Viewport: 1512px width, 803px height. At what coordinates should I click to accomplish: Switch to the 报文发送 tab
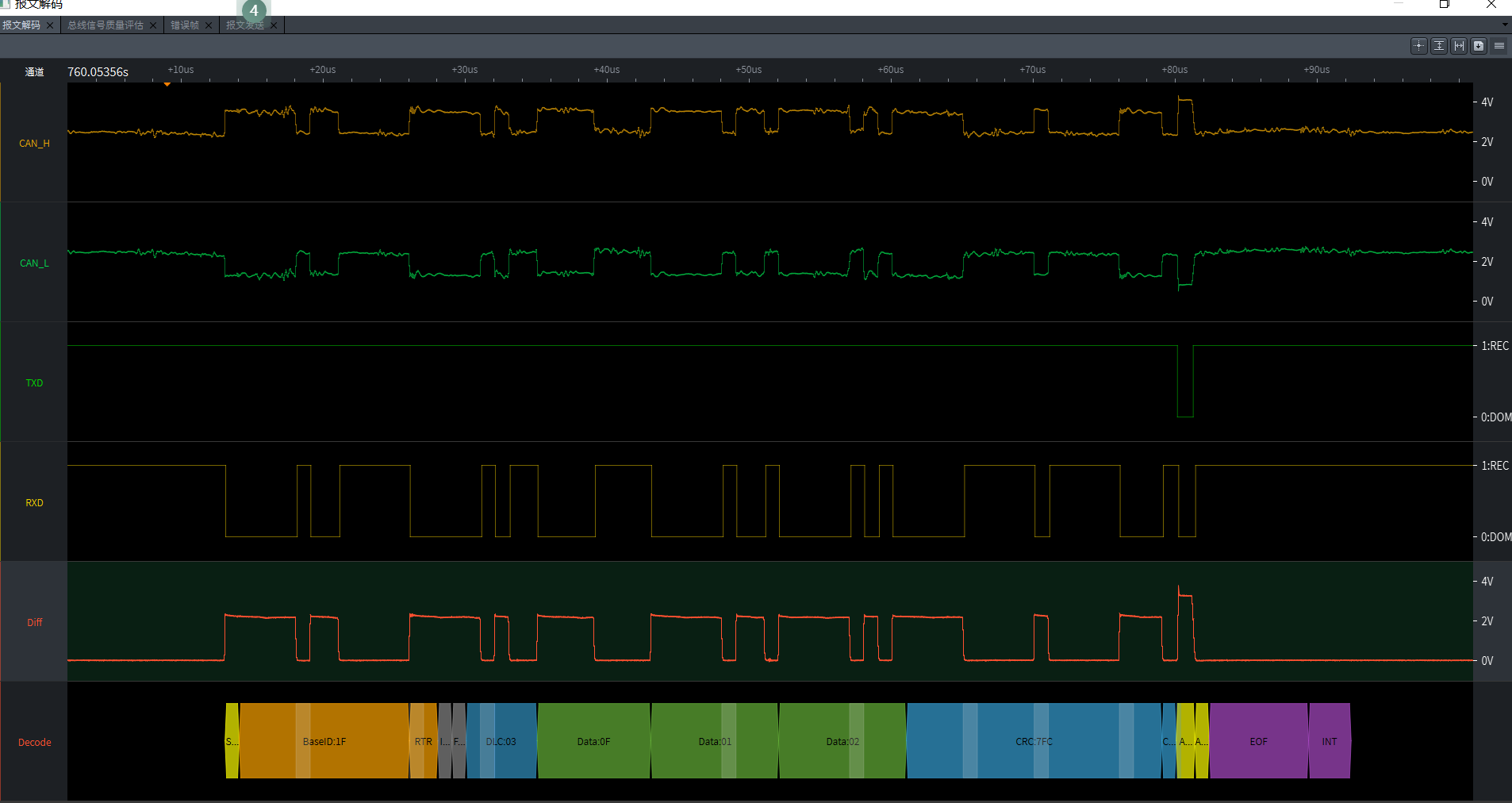245,25
